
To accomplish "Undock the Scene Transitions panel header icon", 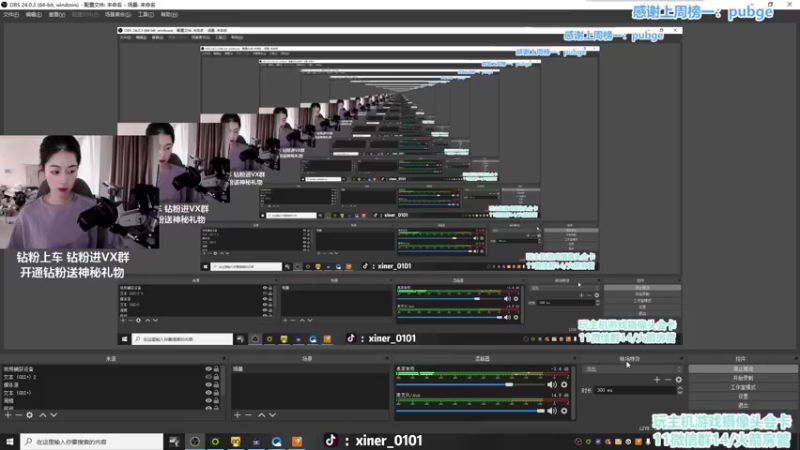I will click(x=682, y=359).
